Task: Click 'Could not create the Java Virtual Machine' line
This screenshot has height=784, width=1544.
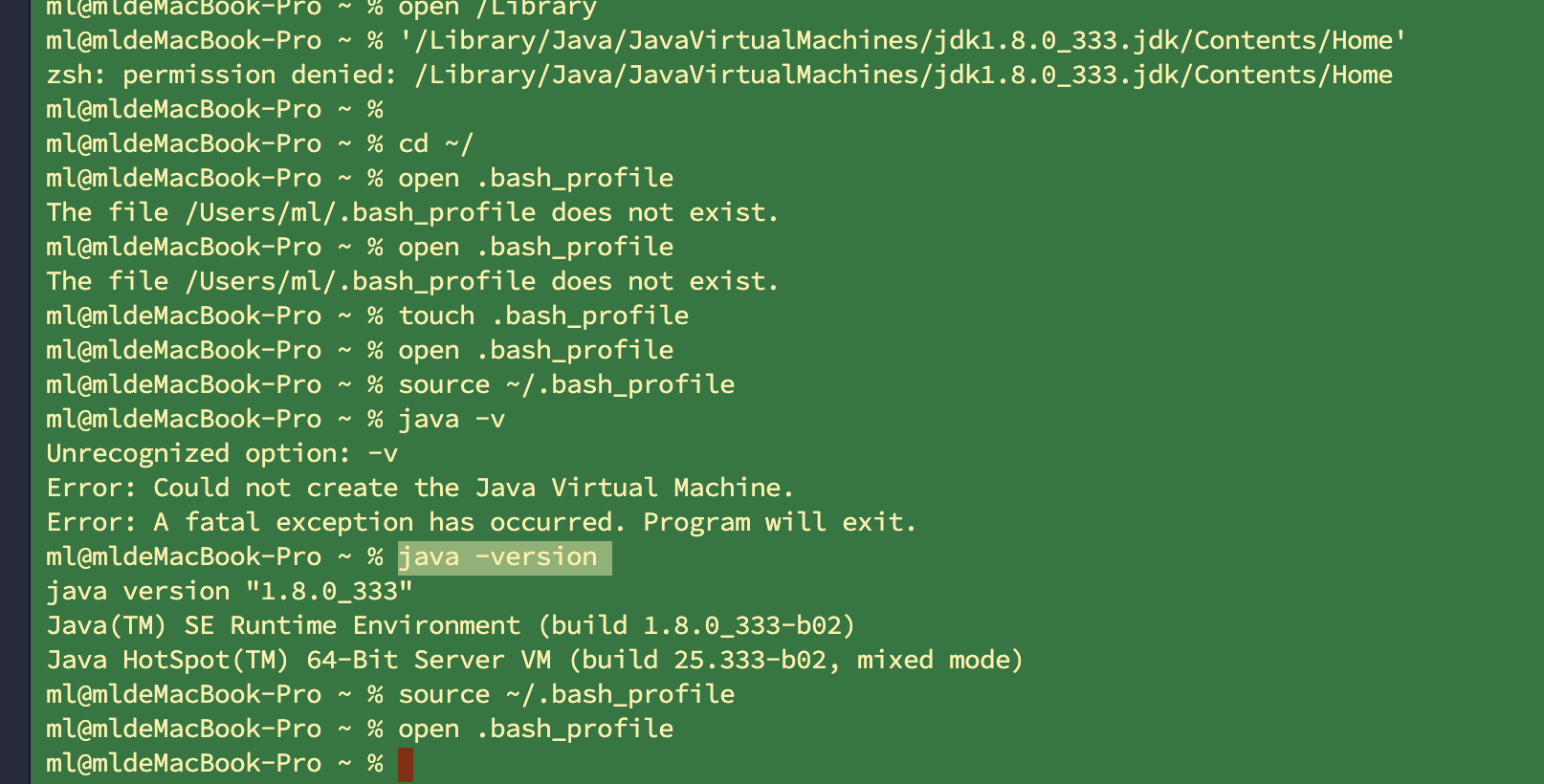Action: click(420, 488)
